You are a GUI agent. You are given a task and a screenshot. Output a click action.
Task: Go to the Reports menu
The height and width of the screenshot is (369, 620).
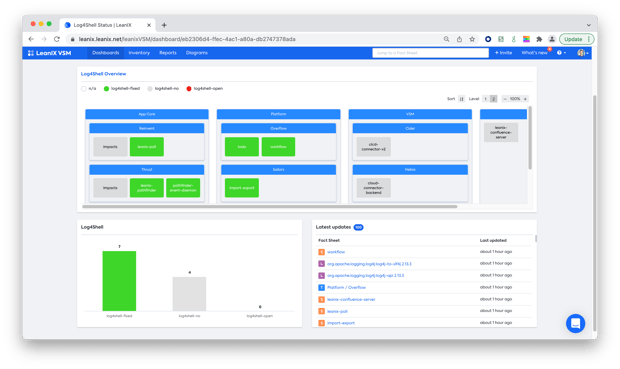168,53
